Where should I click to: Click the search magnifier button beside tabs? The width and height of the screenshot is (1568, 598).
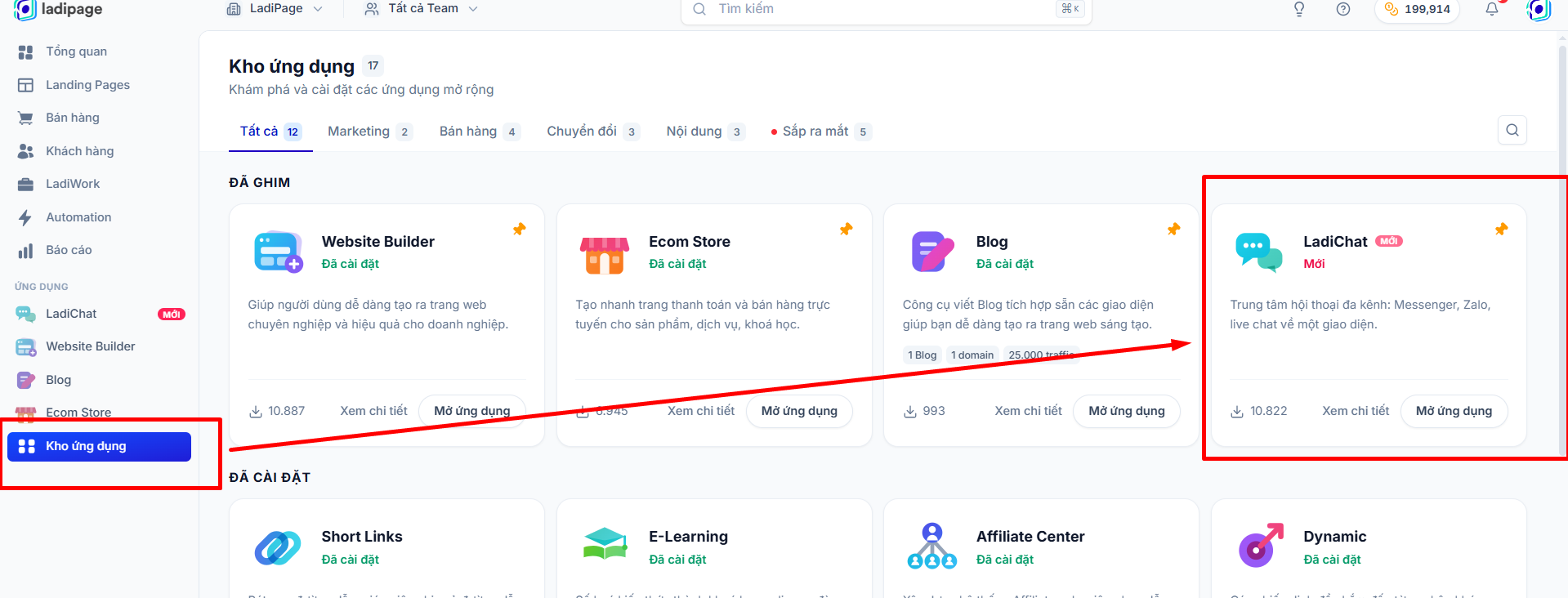(x=1512, y=130)
